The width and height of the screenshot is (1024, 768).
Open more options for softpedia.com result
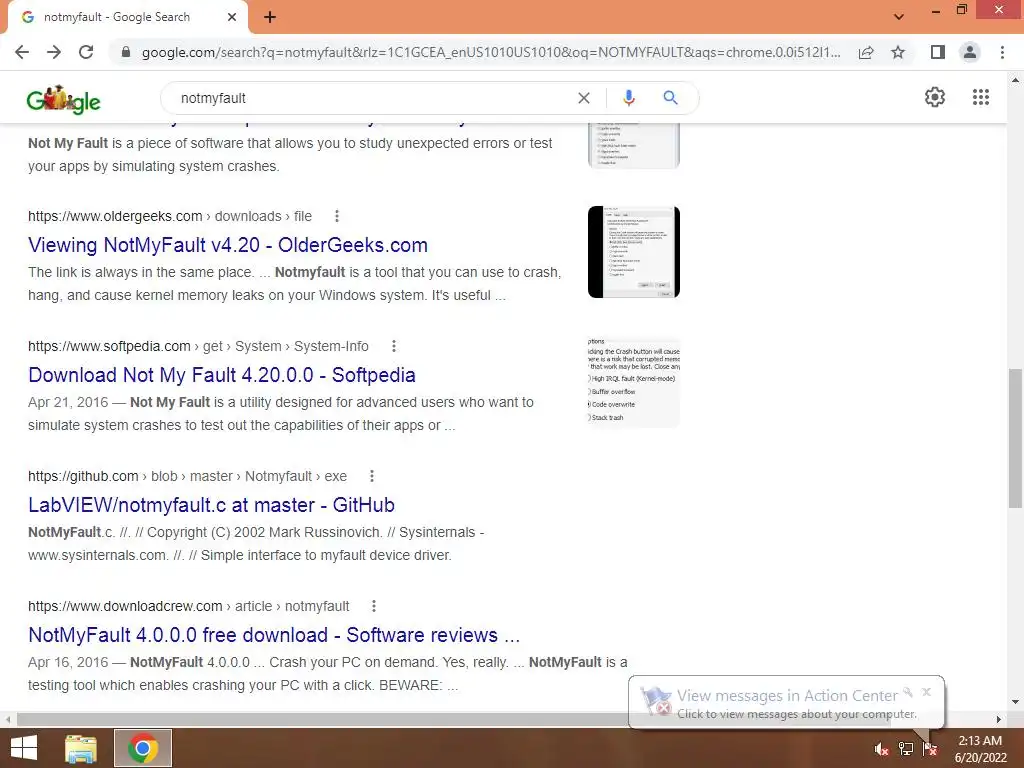(x=393, y=346)
